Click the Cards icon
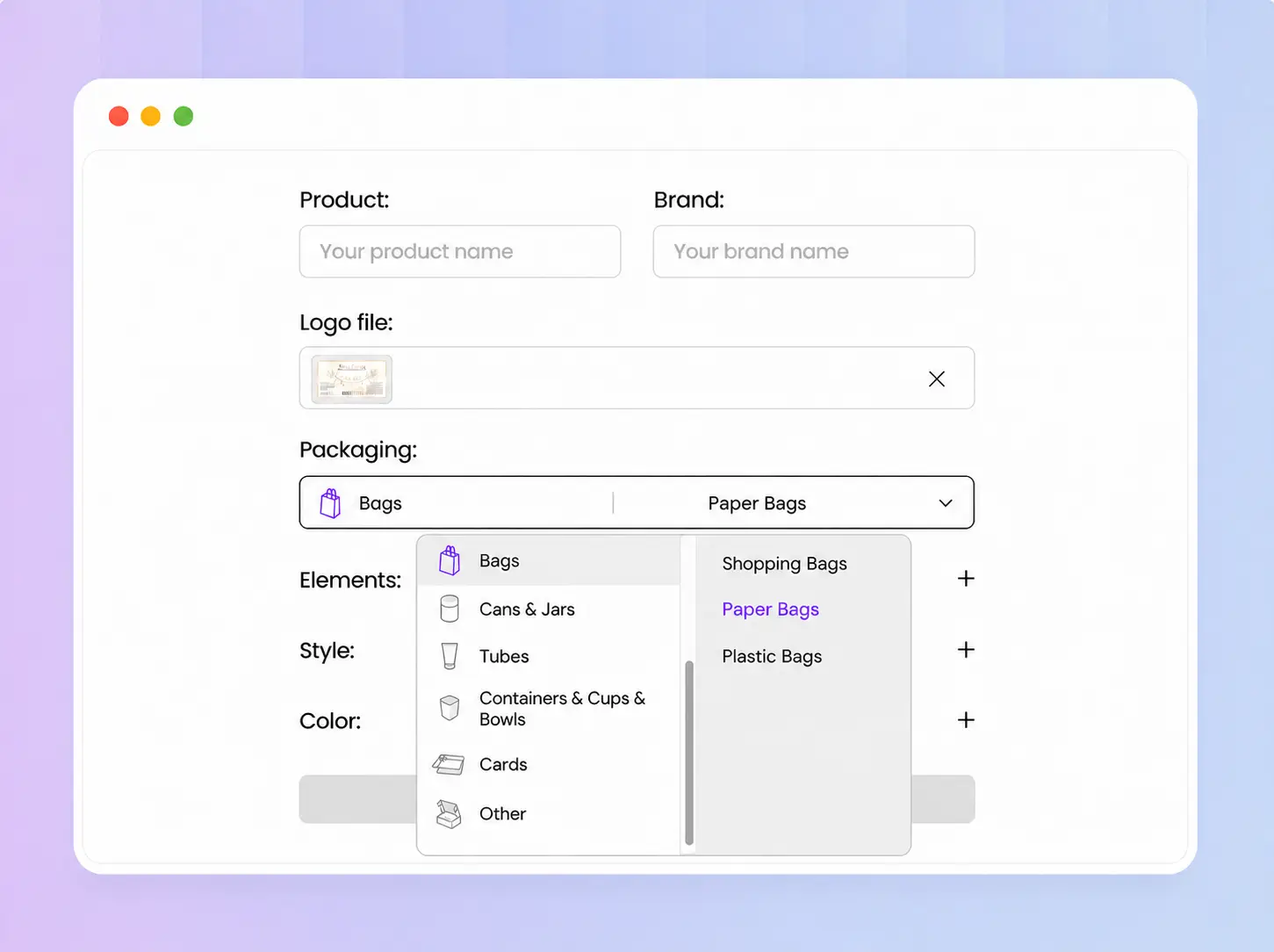The height and width of the screenshot is (952, 1274). [x=449, y=764]
